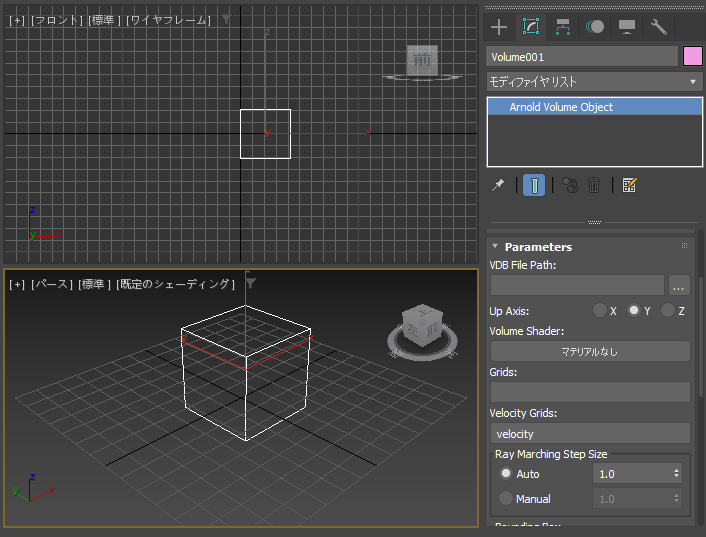Viewport: 706px width, 537px height.
Task: Toggle Show End Result button
Action: (x=534, y=185)
